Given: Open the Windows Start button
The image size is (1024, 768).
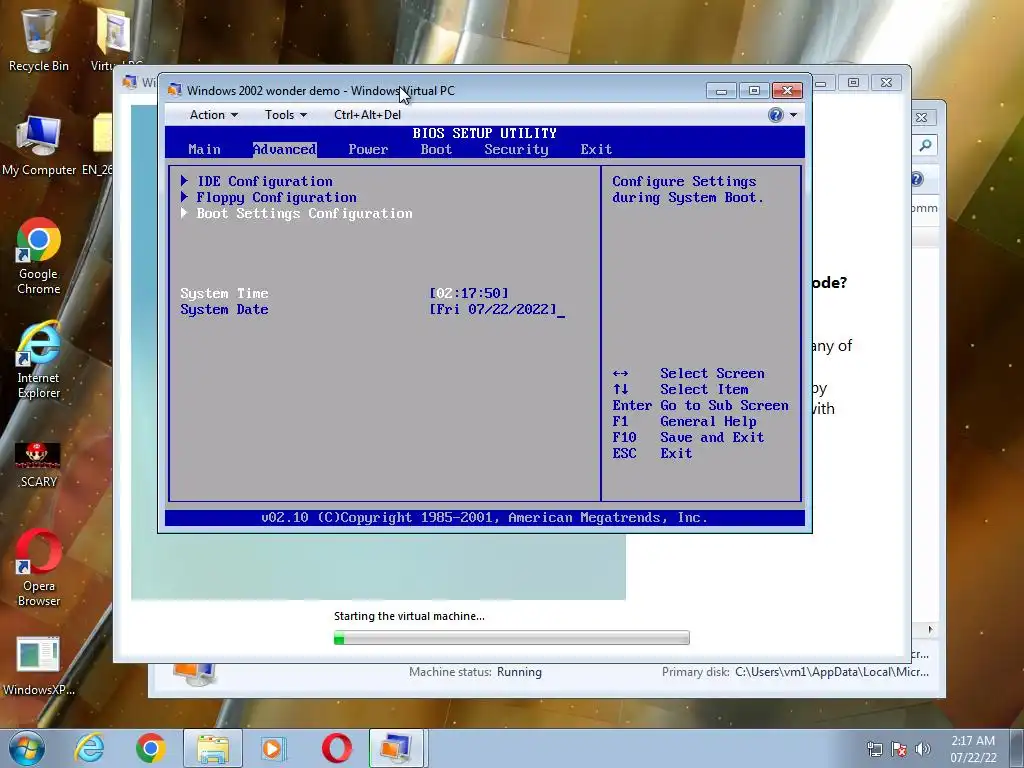Looking at the screenshot, I should coord(27,748).
